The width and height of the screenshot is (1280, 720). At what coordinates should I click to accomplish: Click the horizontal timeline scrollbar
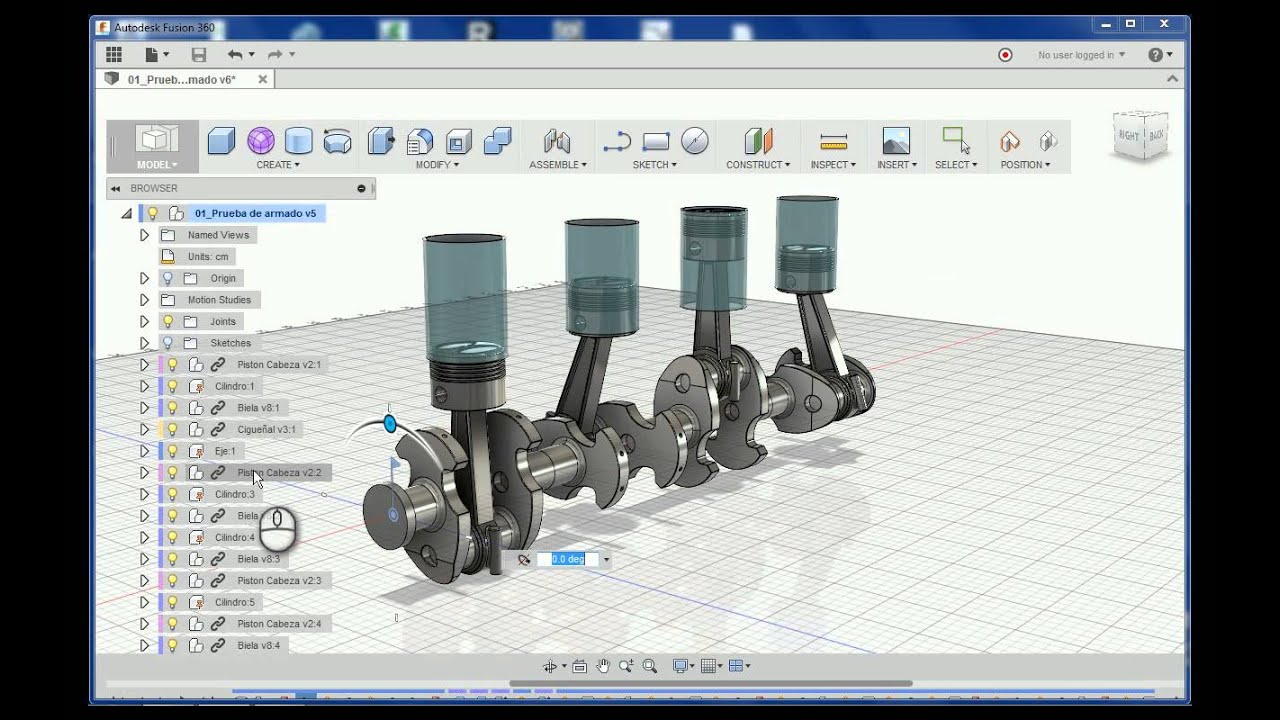(710, 684)
